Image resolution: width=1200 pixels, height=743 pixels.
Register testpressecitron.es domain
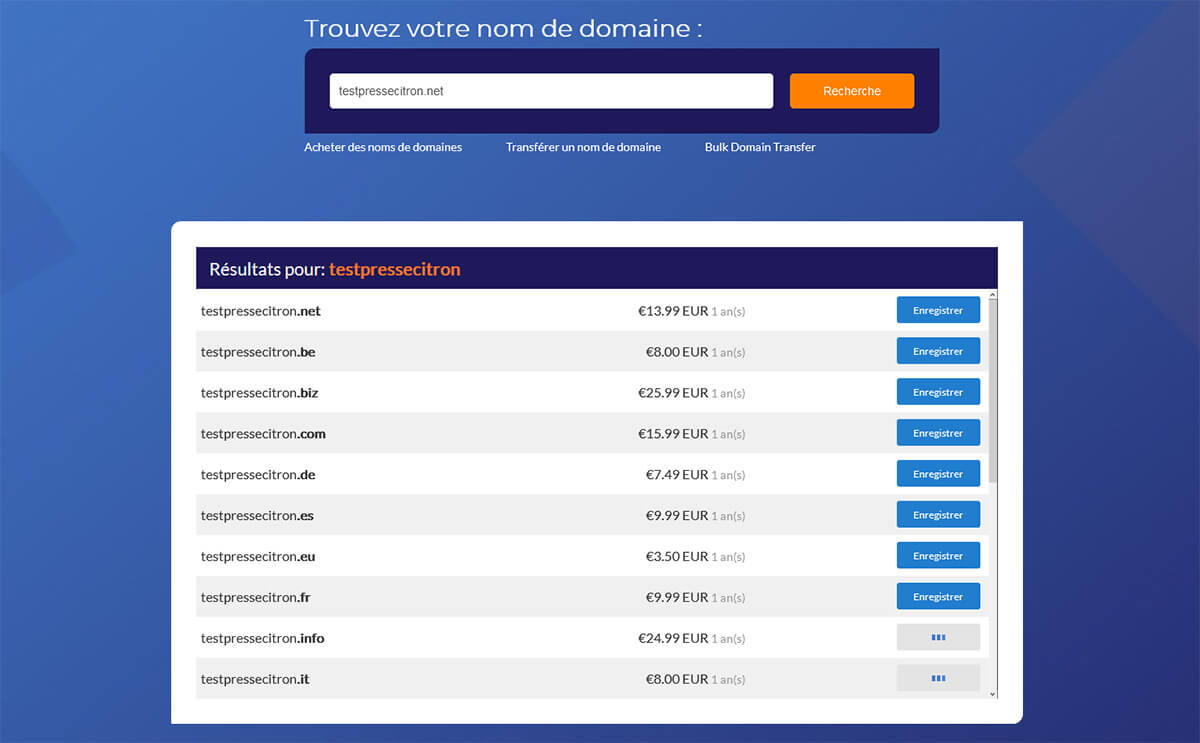pyautogui.click(x=938, y=514)
